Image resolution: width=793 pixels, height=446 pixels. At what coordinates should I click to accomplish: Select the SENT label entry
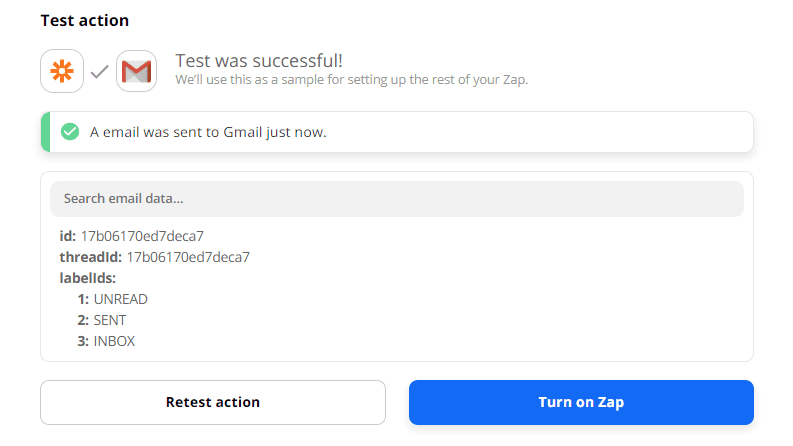110,320
